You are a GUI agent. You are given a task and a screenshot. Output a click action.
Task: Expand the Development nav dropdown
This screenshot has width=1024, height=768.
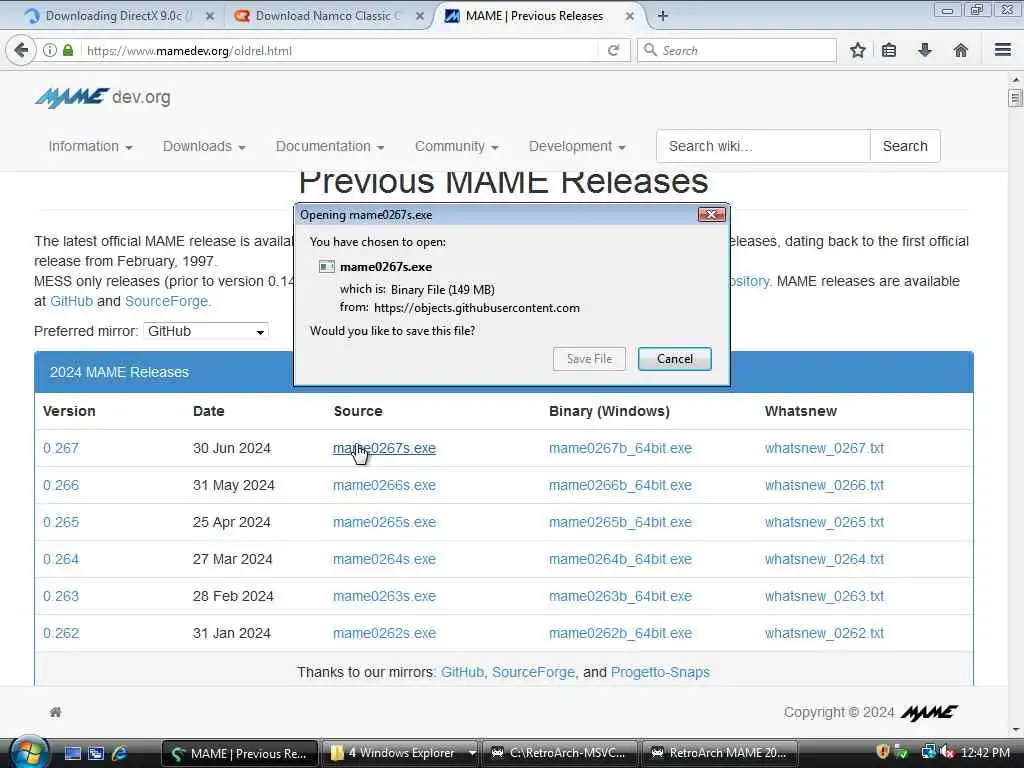click(x=577, y=146)
